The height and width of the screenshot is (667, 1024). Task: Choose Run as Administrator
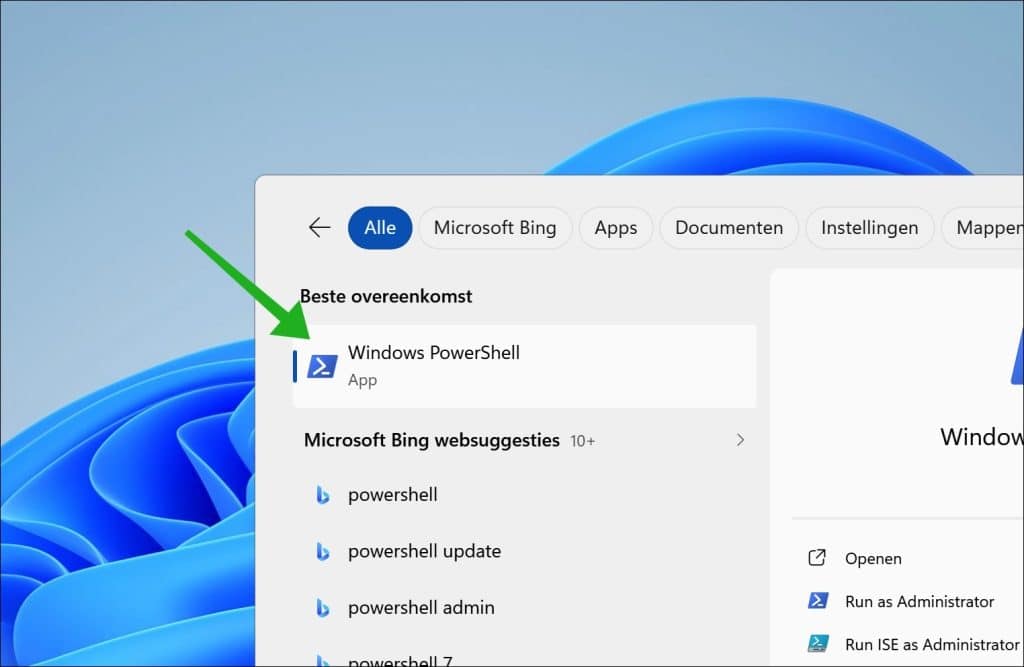[x=920, y=601]
